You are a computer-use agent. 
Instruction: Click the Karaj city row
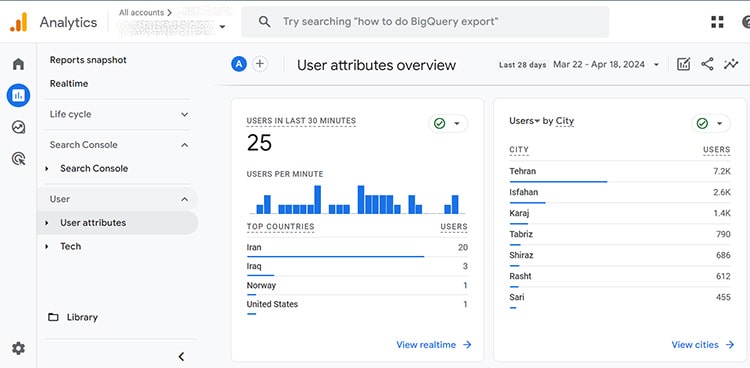(620, 214)
